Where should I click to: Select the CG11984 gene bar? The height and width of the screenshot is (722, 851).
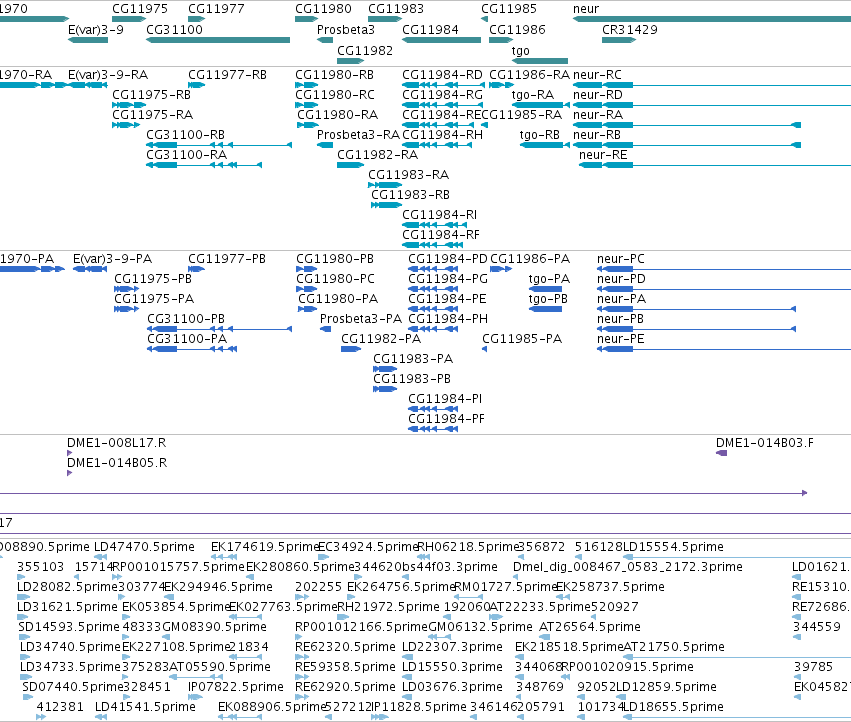442,40
